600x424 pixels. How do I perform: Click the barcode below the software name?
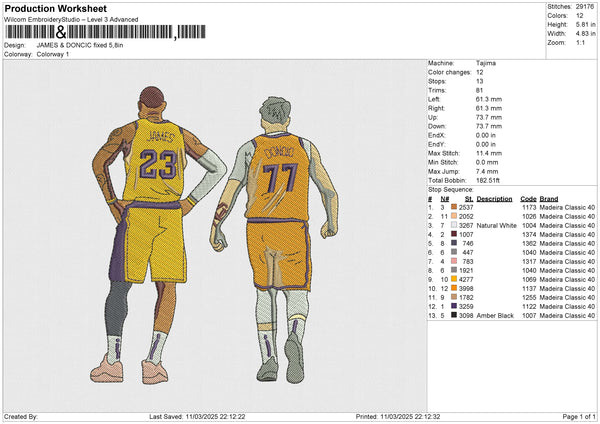pos(90,33)
